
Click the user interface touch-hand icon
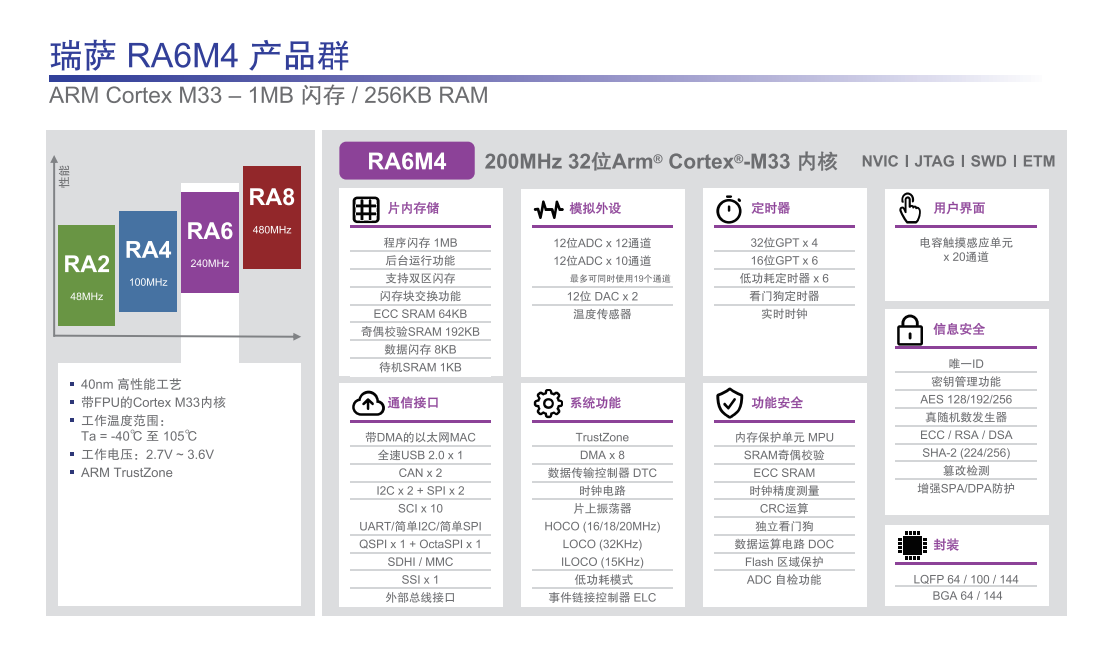click(910, 208)
